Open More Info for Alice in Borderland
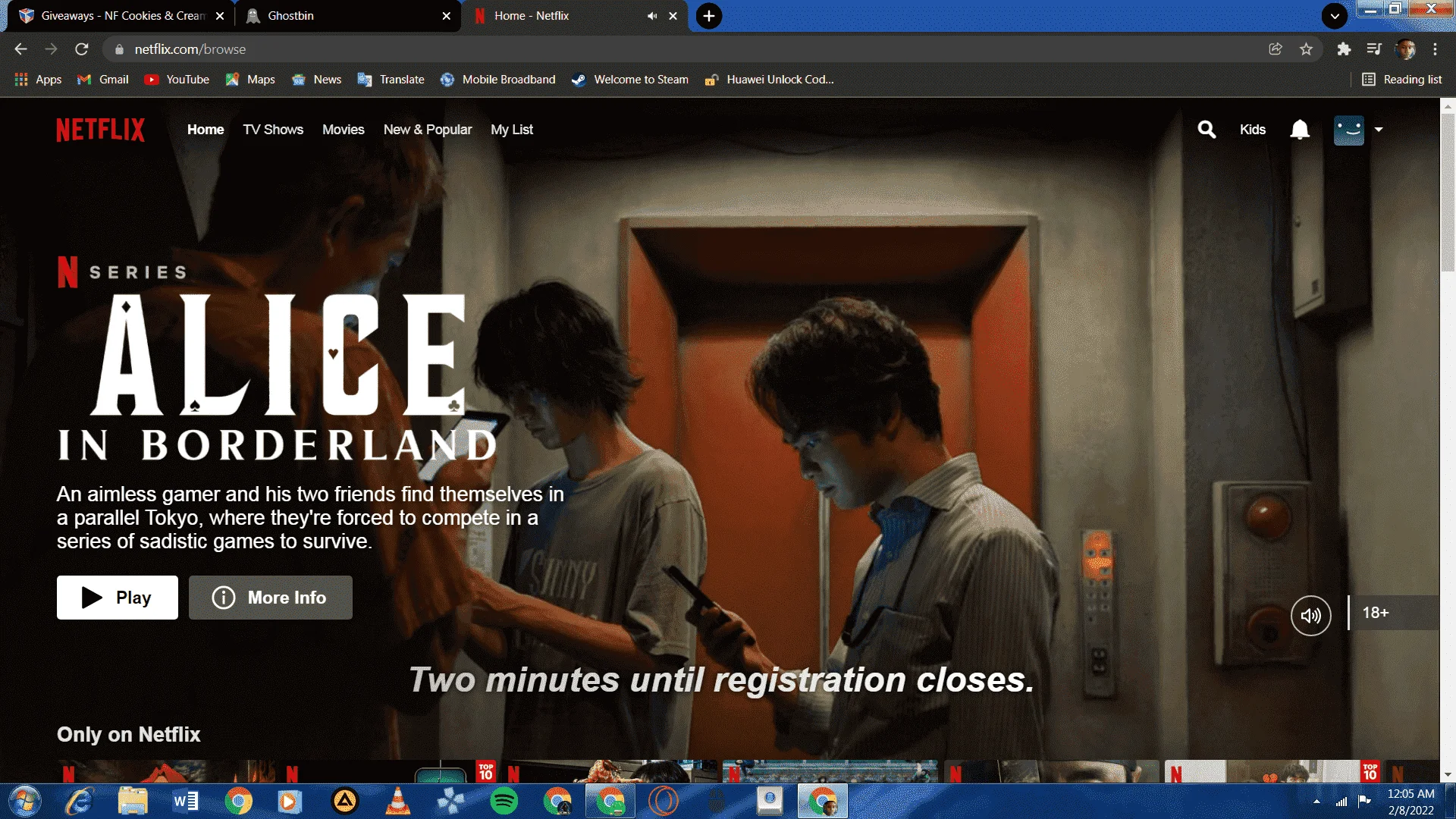This screenshot has width=1456, height=819. 271,598
